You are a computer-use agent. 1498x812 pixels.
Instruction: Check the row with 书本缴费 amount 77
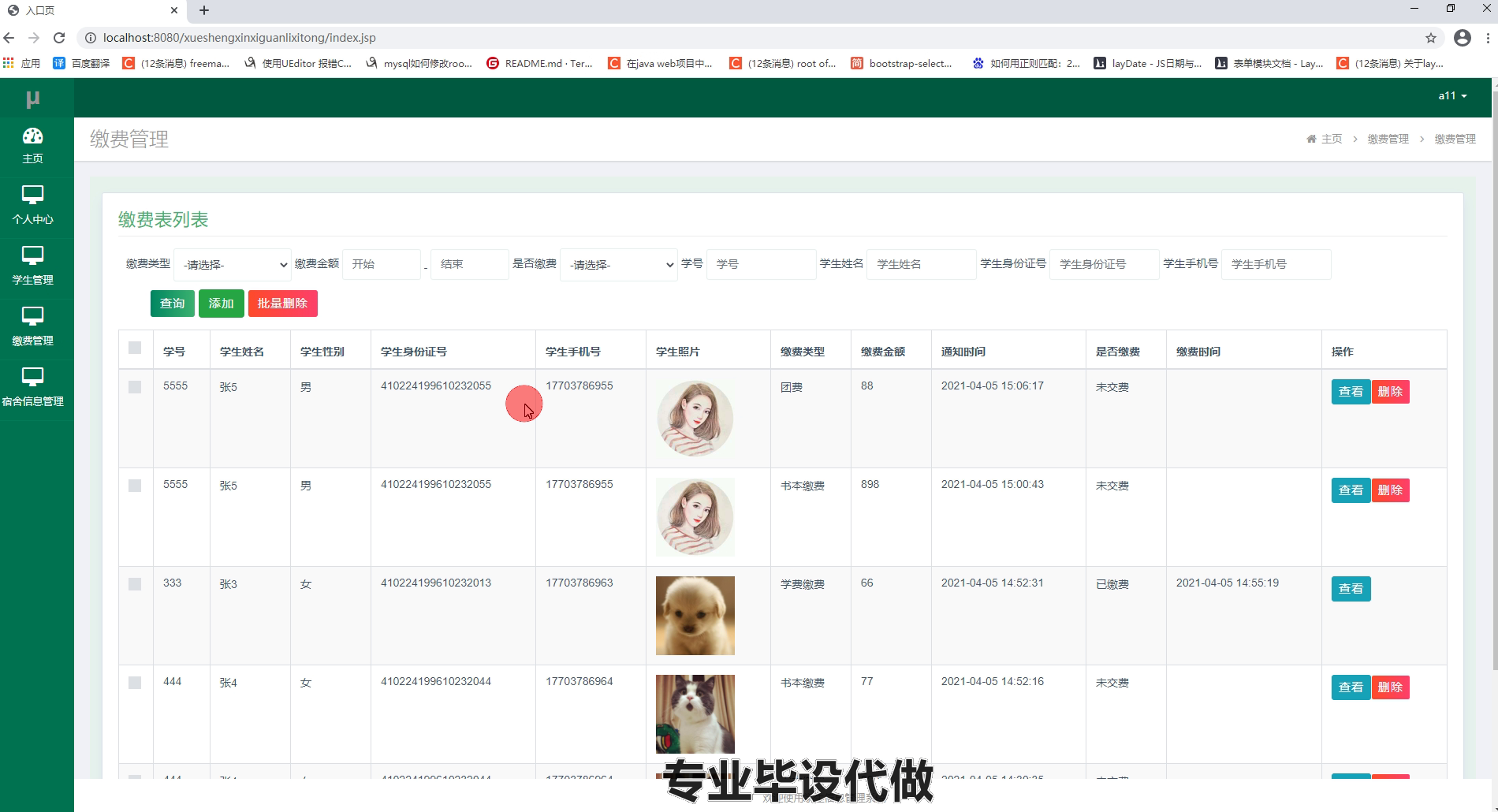click(x=135, y=683)
